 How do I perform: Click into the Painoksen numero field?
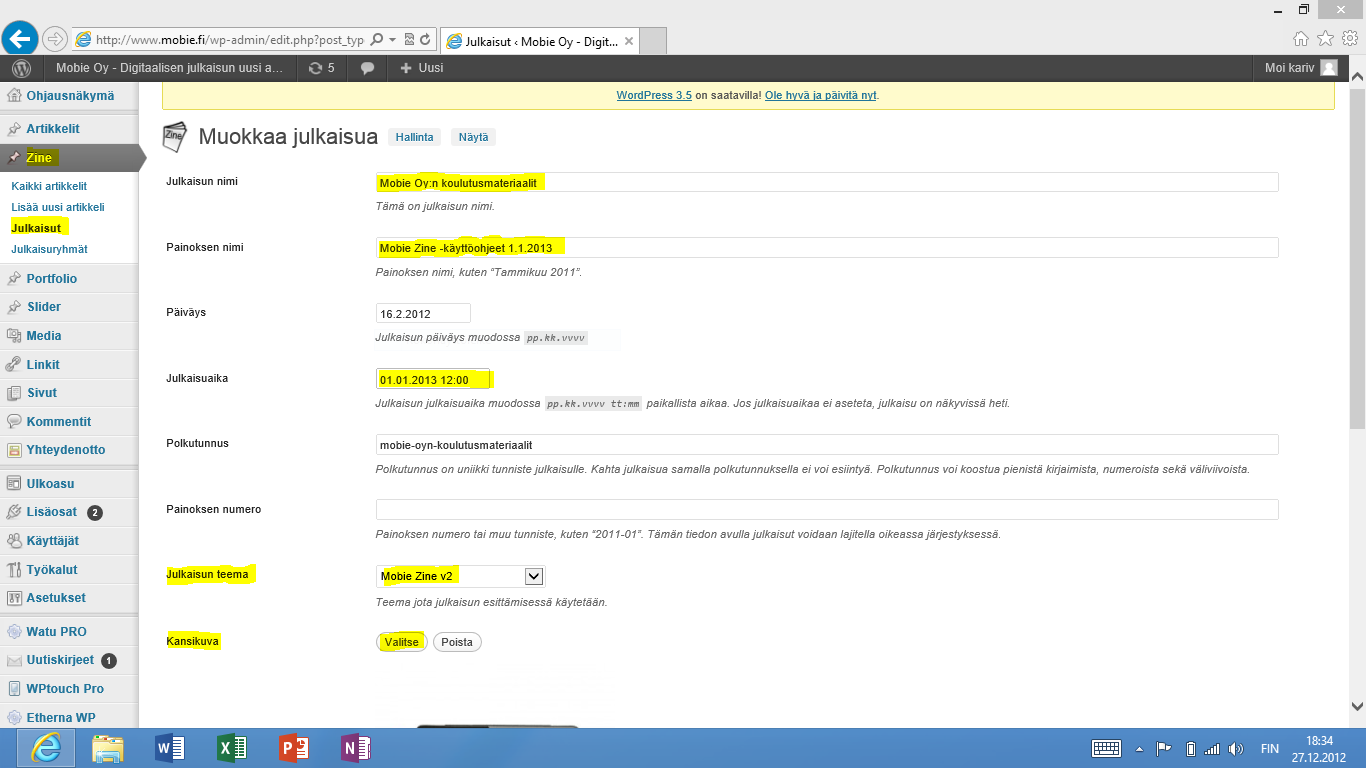coord(826,509)
